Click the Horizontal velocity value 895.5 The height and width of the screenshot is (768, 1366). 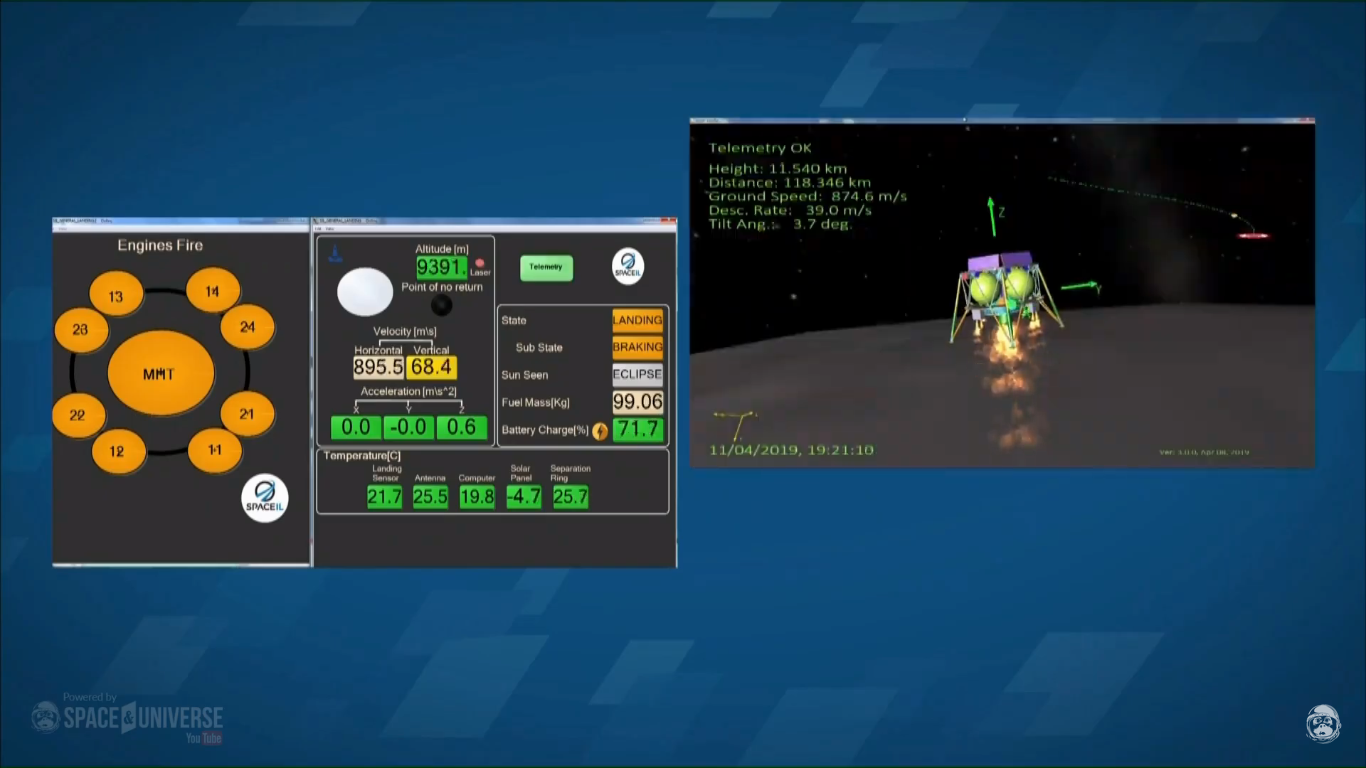pyautogui.click(x=378, y=367)
